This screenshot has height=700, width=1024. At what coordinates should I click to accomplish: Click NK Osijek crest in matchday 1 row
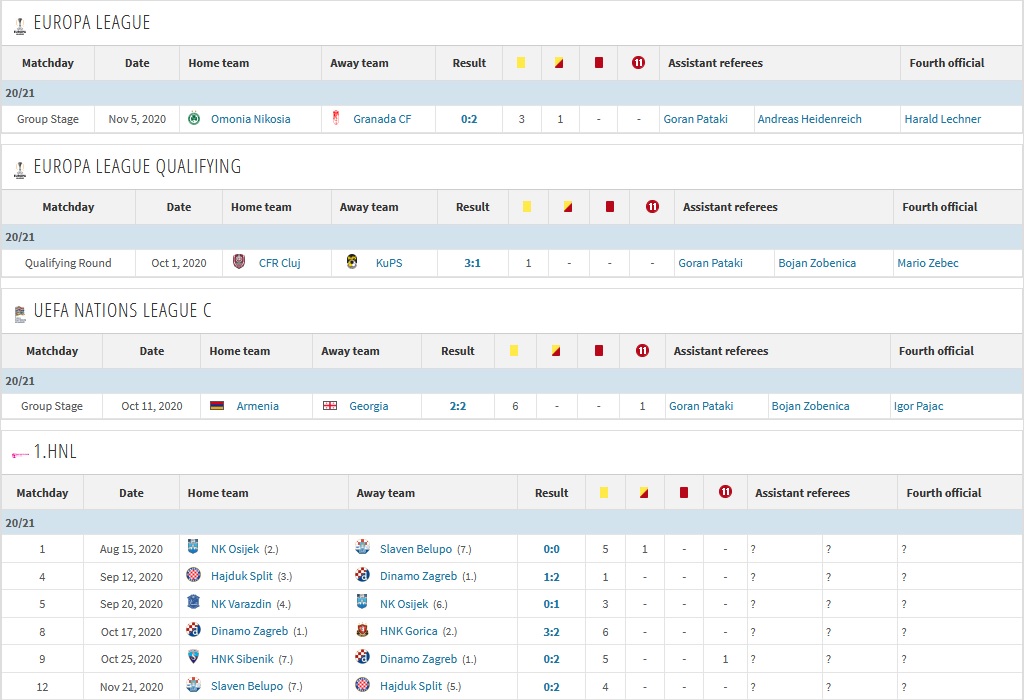pyautogui.click(x=193, y=547)
